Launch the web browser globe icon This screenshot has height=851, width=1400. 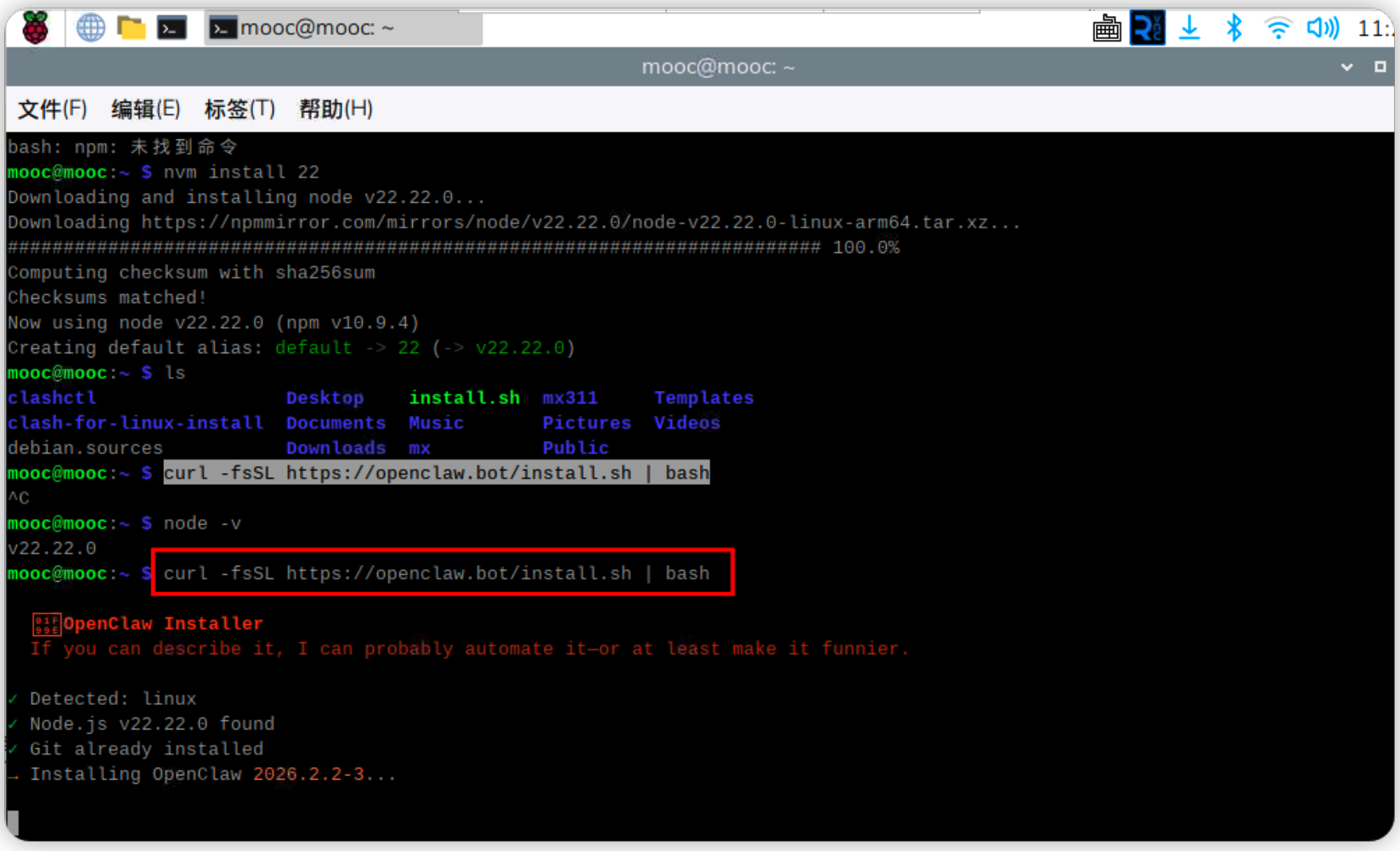click(x=91, y=28)
